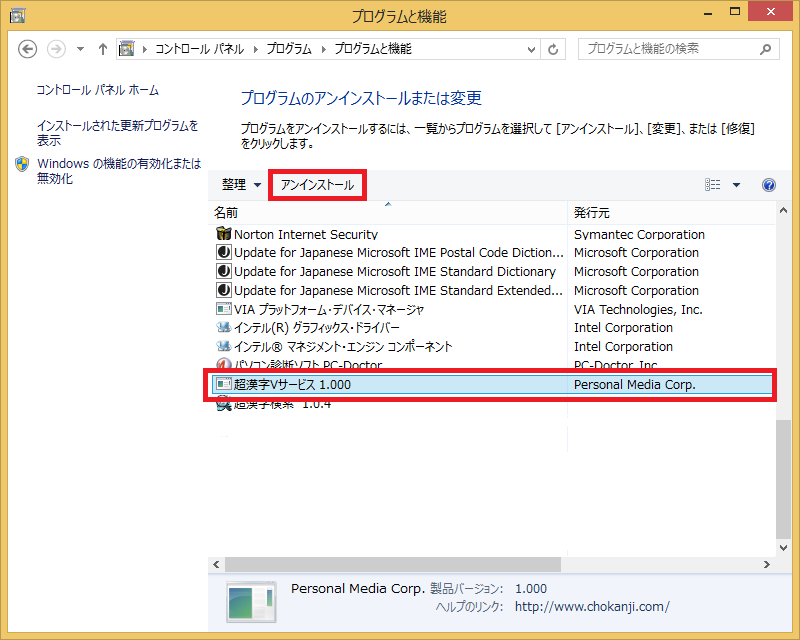Screen dimensions: 800x640
Task: Click the アンインストール button
Action: pos(317,185)
